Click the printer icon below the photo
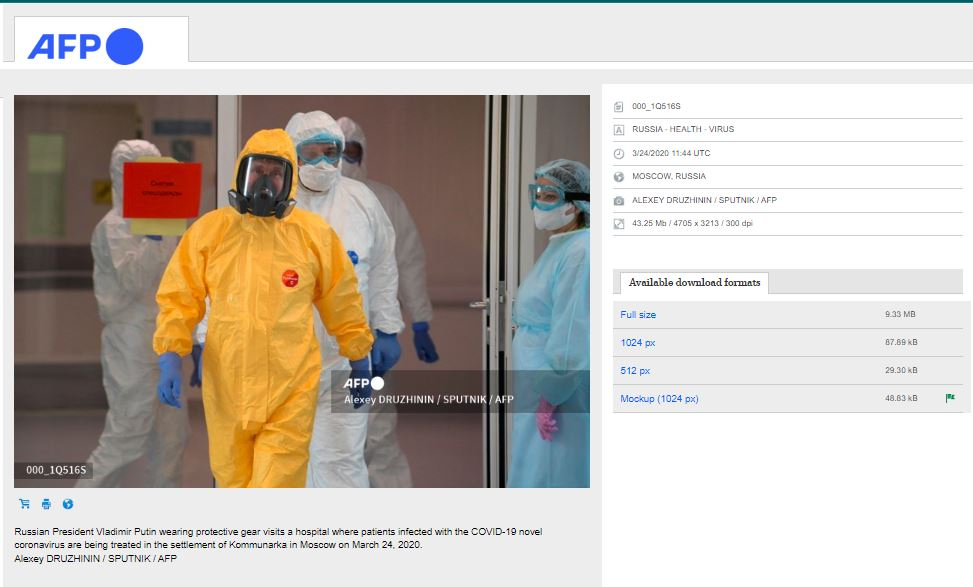This screenshot has height=587, width=973. 46,504
